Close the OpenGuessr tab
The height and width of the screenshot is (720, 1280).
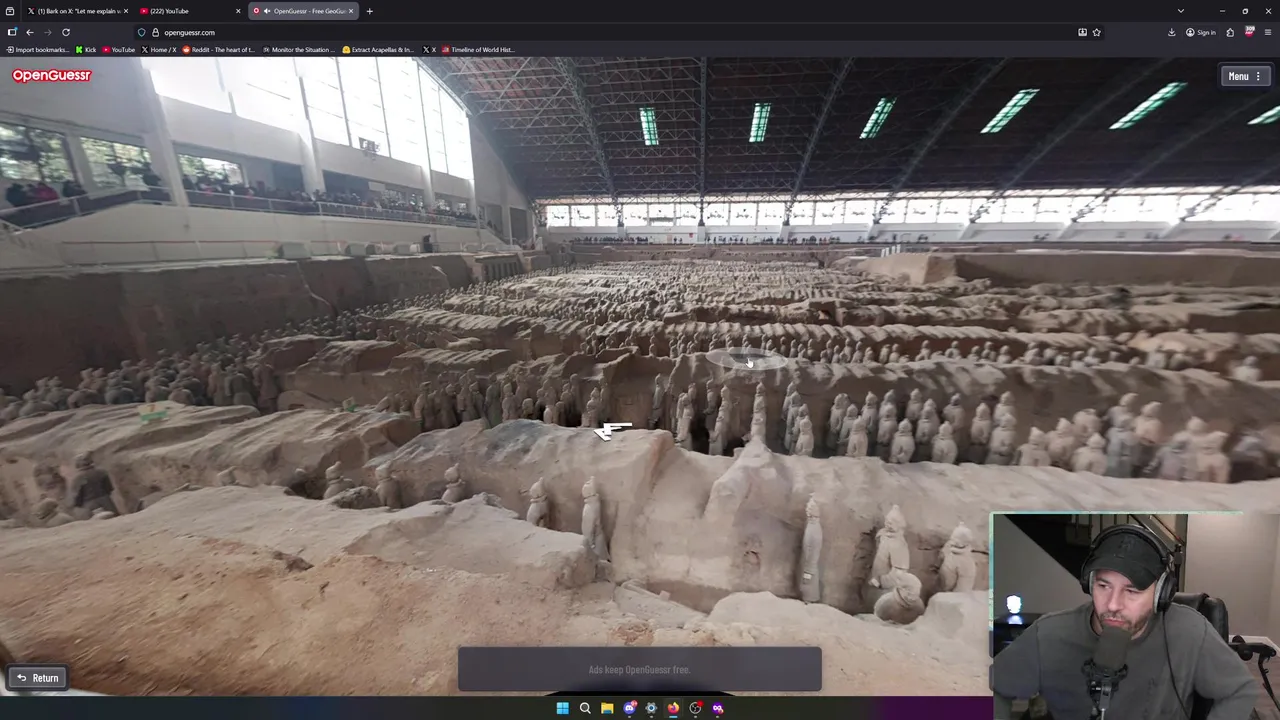351,11
